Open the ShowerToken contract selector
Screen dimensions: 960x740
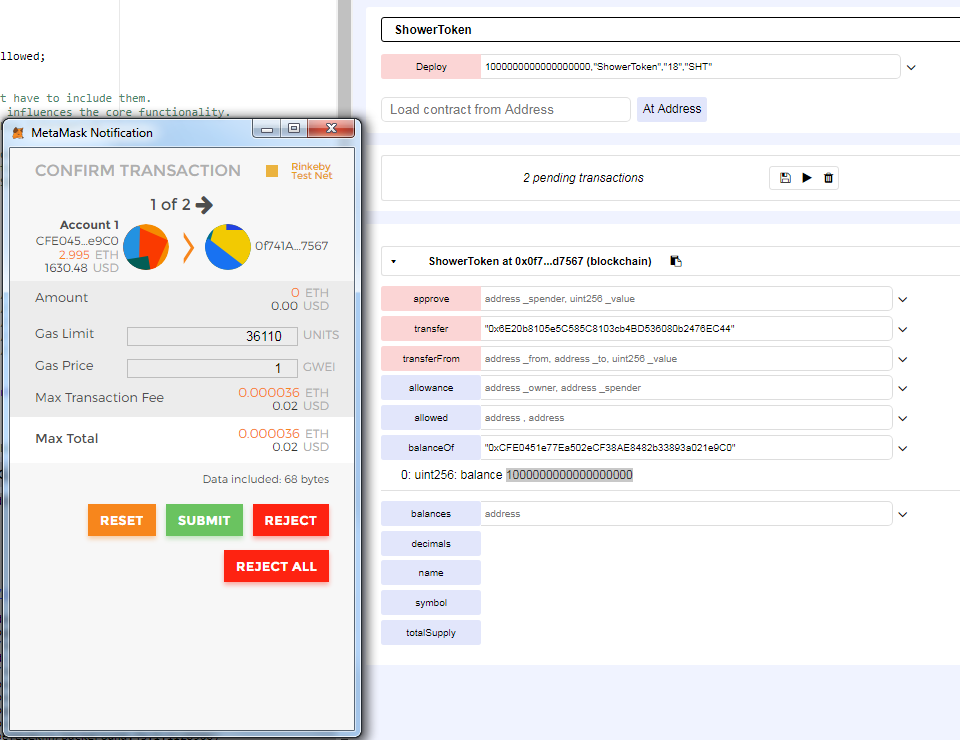point(670,29)
